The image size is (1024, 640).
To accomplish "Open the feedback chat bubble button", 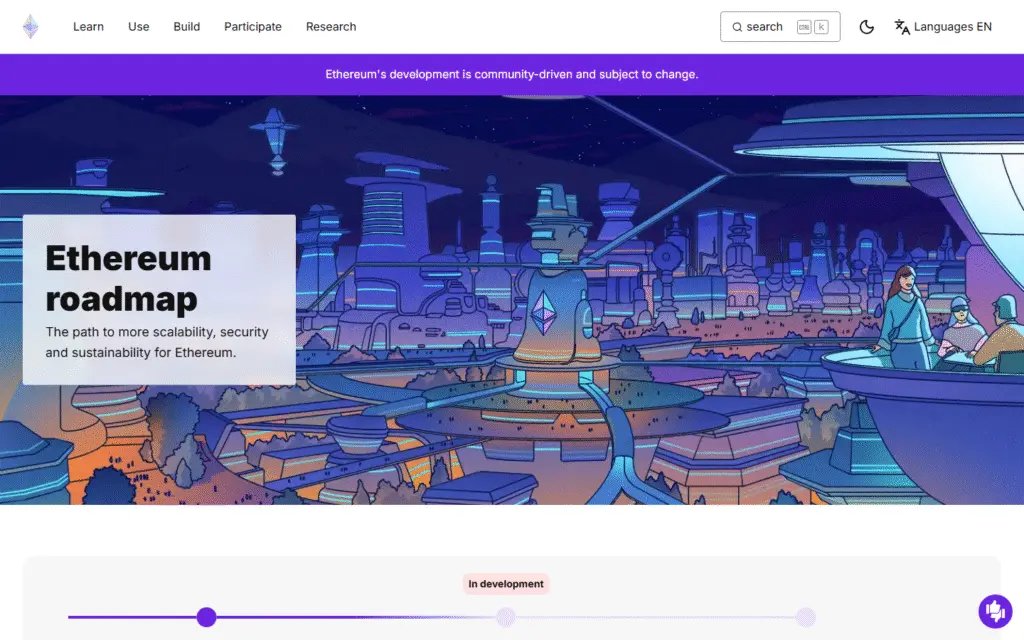I will click(x=995, y=611).
